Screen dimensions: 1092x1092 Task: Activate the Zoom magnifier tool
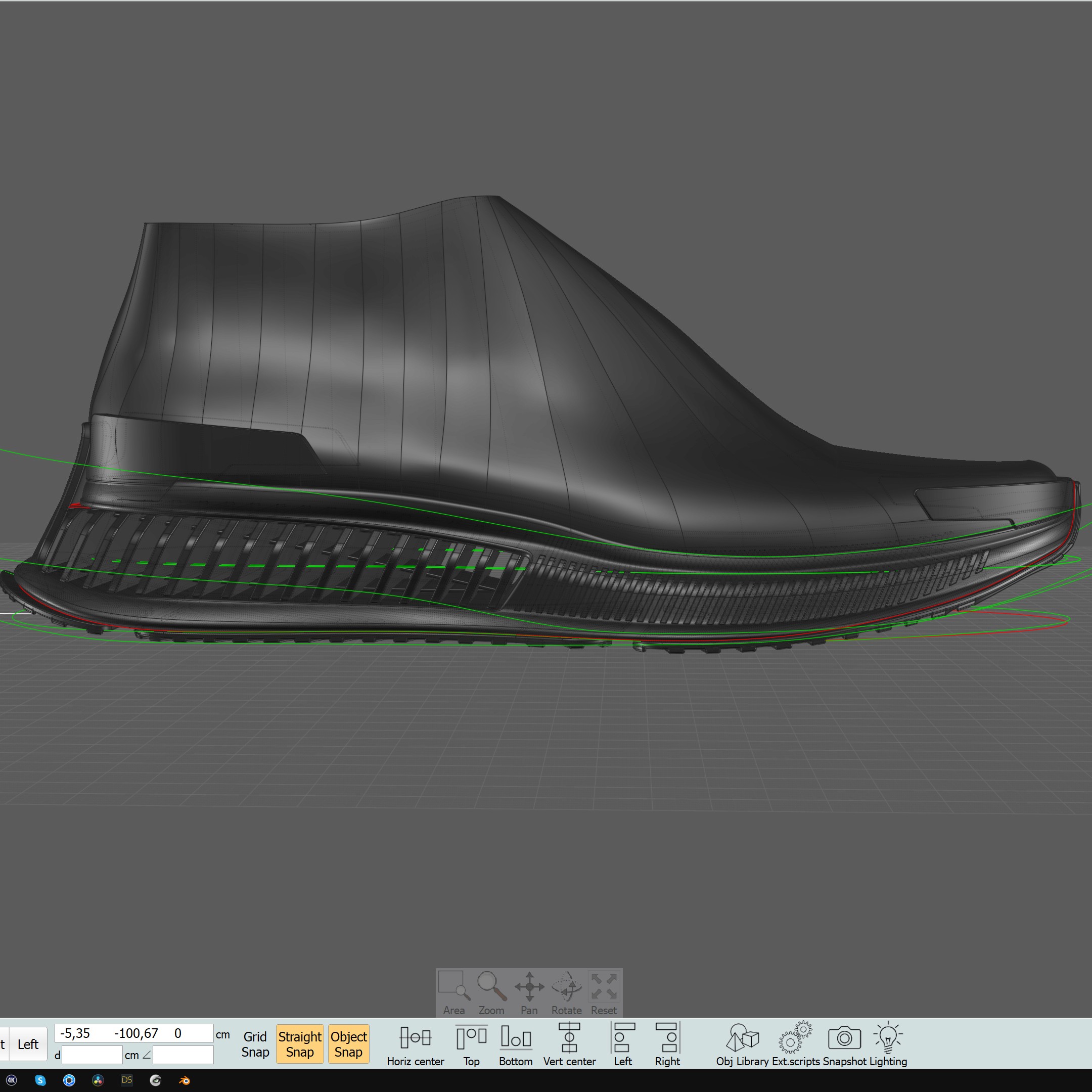[491, 991]
